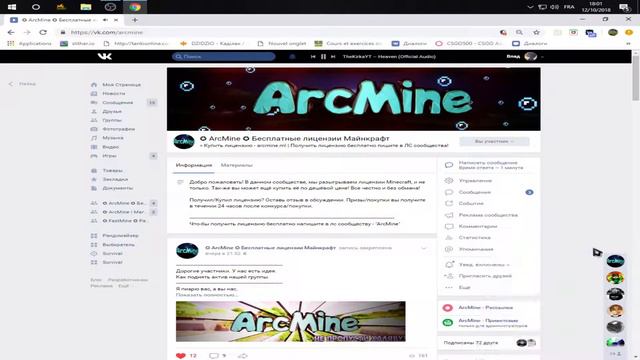The image size is (640, 360).
Task: Open notifications bell in VK header
Action: tap(292, 56)
